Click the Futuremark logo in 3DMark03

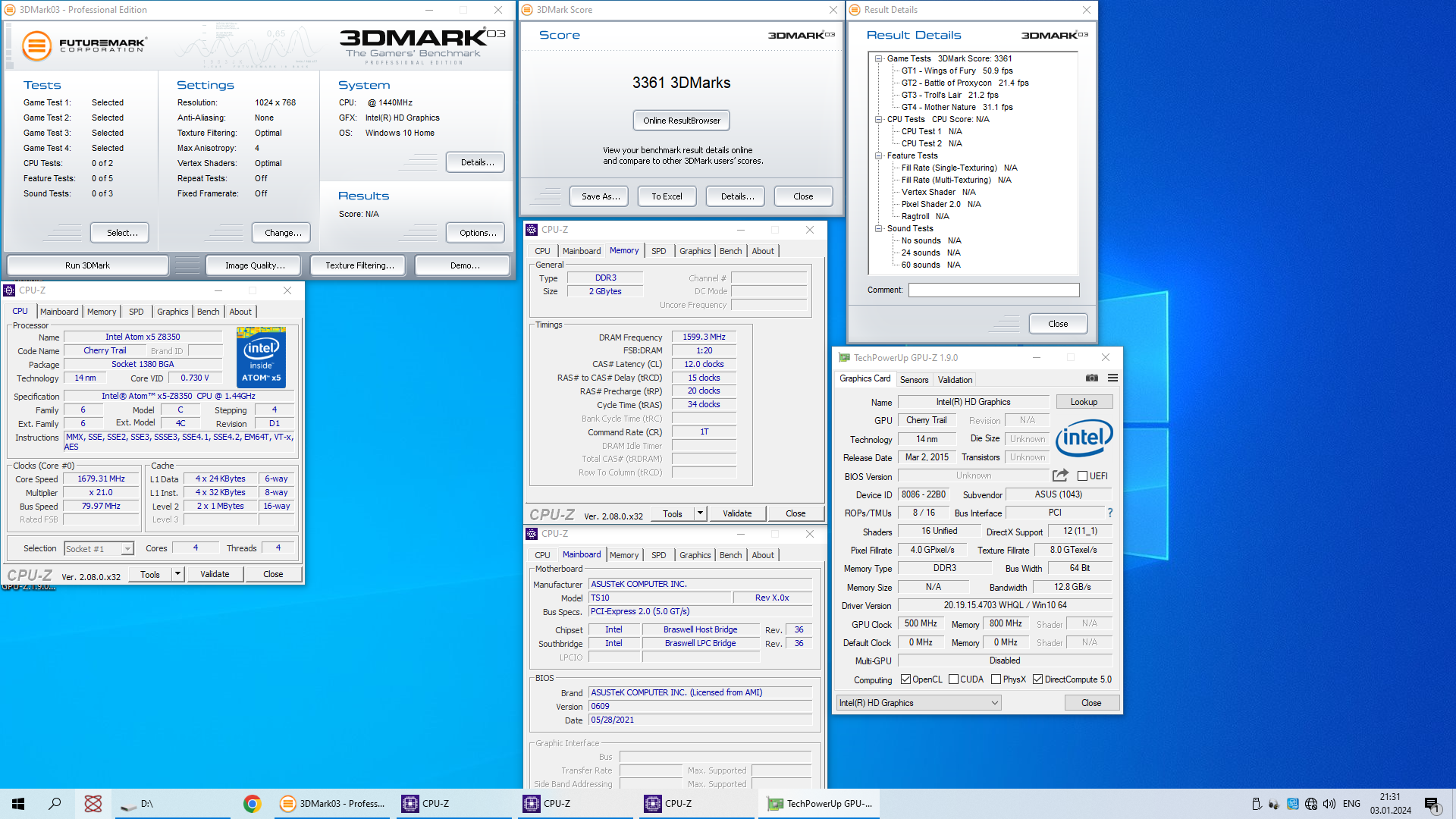click(x=83, y=45)
